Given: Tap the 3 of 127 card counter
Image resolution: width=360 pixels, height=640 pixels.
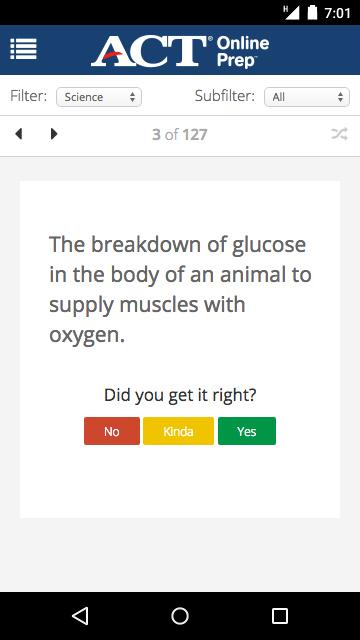Looking at the screenshot, I should [180, 134].
